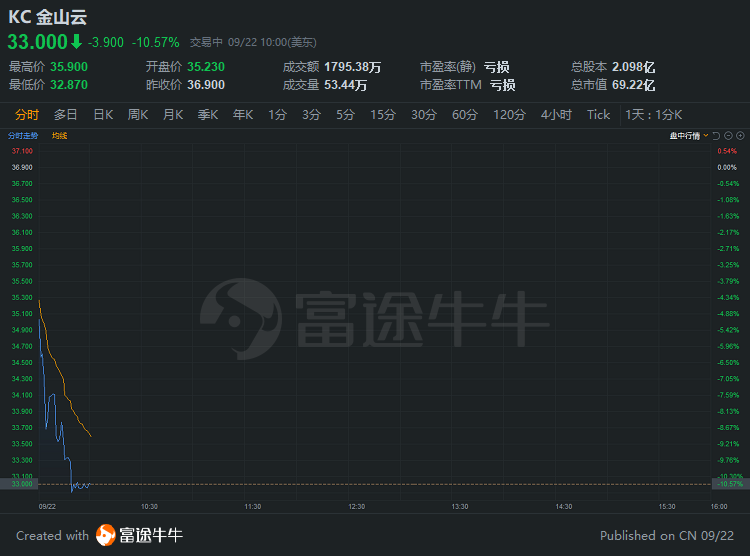Choose the 3分 interval tab

pyautogui.click(x=311, y=115)
